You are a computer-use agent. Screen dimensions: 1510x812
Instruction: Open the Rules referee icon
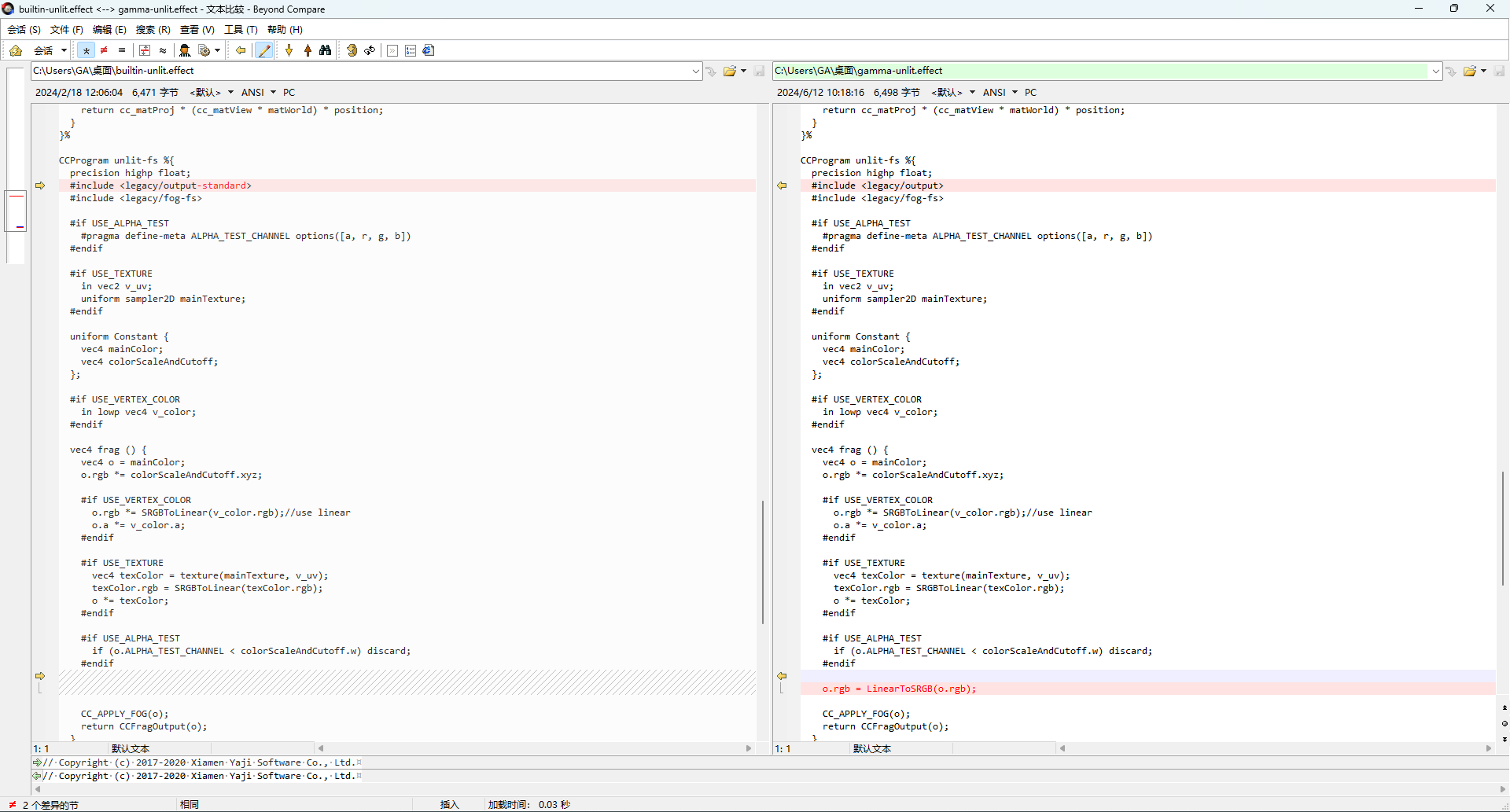click(x=185, y=50)
